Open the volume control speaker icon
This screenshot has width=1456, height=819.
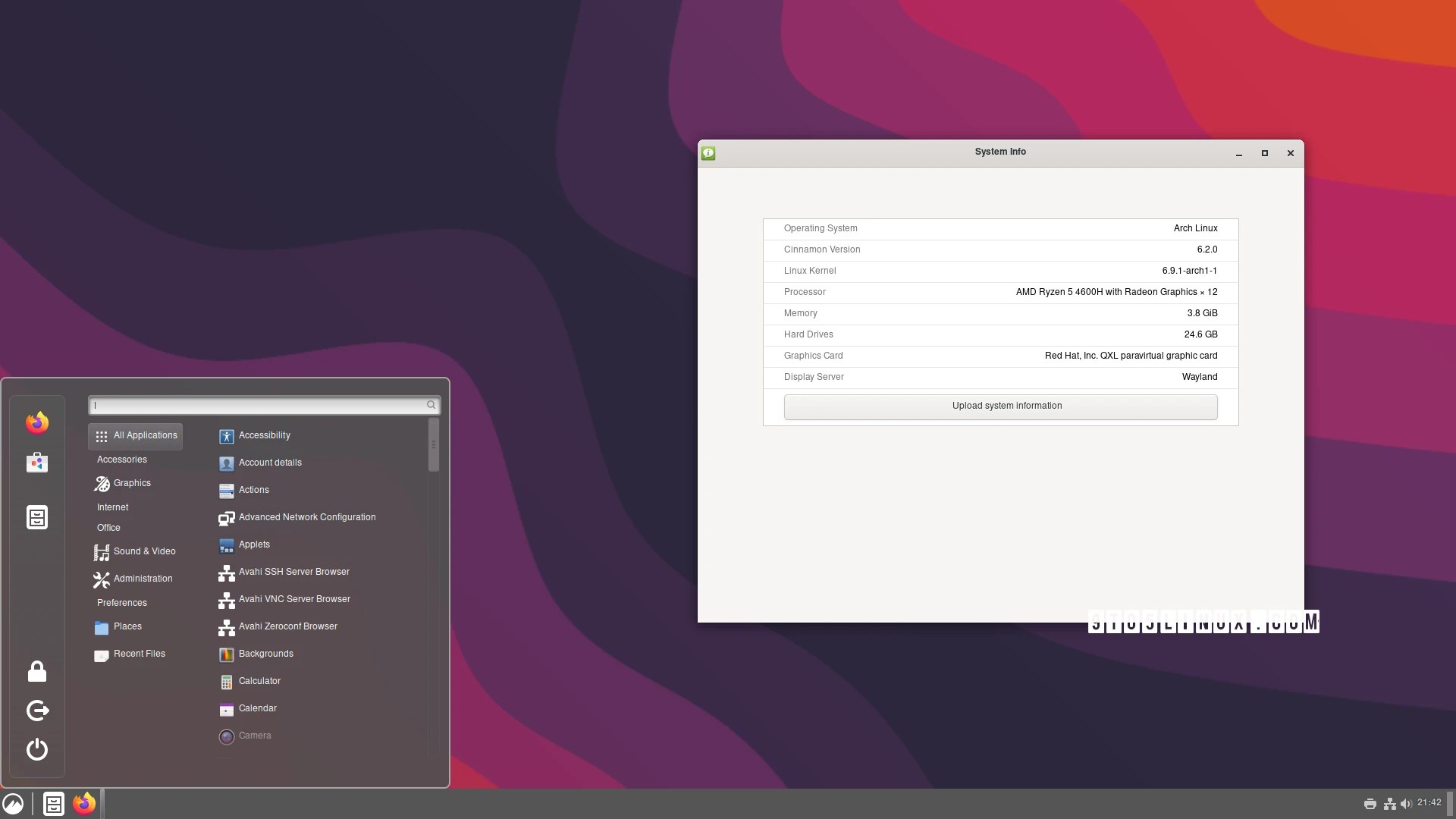tap(1407, 803)
